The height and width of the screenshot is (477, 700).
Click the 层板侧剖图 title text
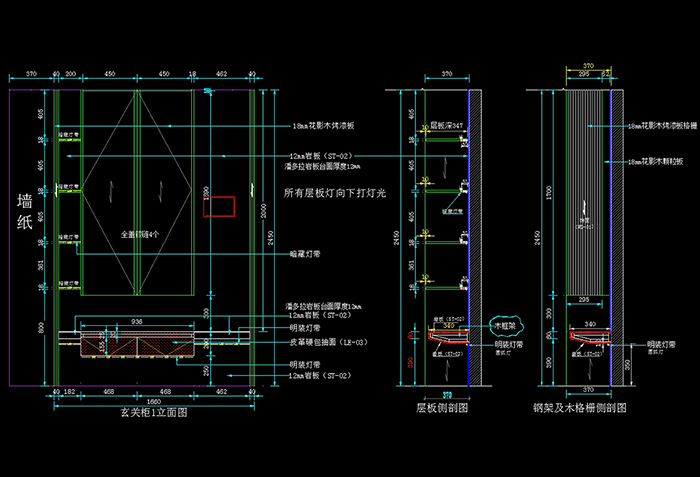point(443,409)
